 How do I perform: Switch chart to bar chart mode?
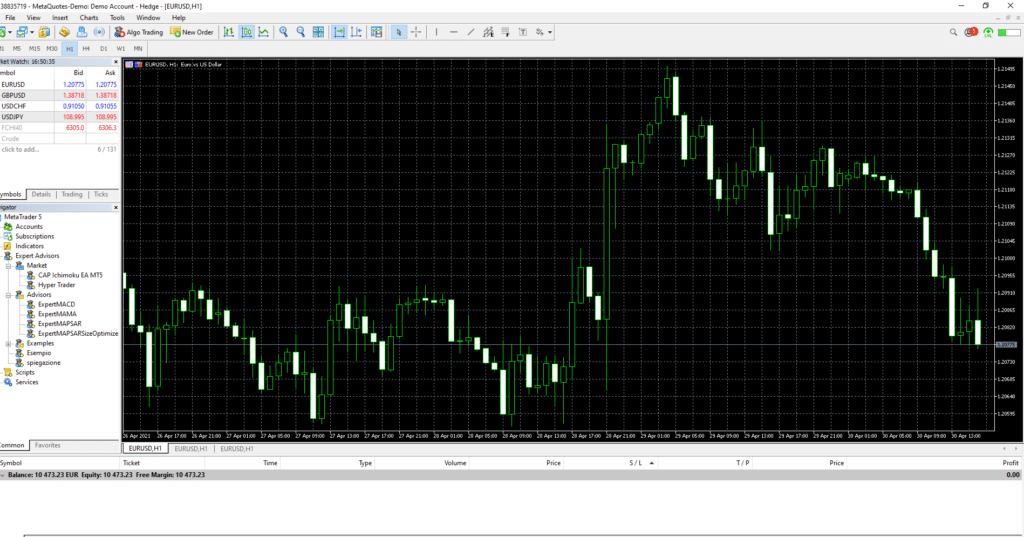pos(229,32)
